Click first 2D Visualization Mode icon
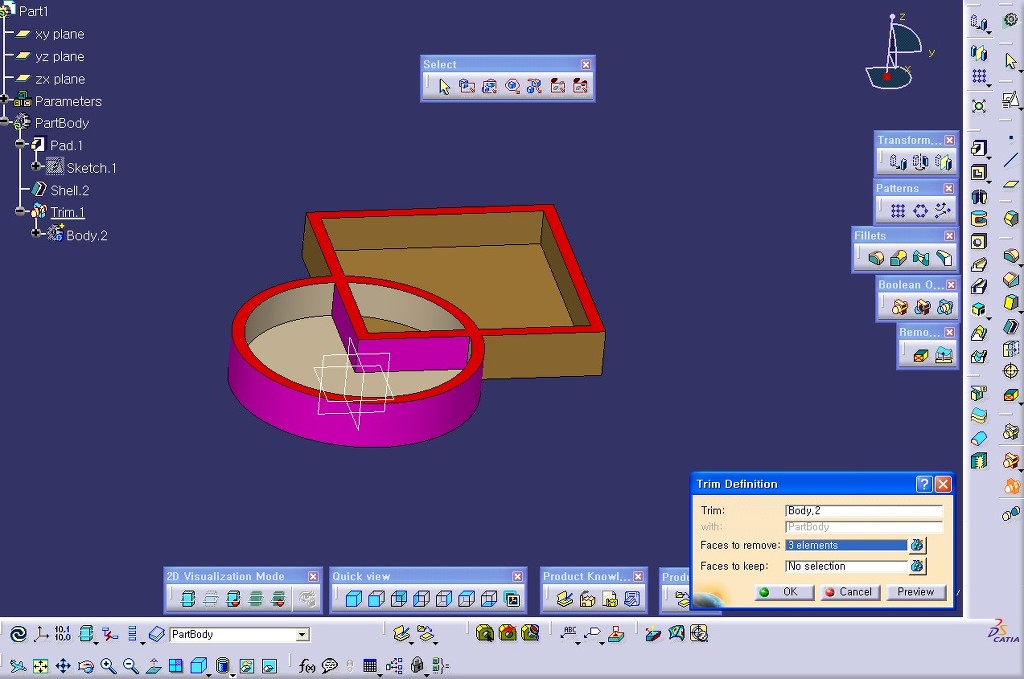This screenshot has width=1024, height=679. coord(187,600)
